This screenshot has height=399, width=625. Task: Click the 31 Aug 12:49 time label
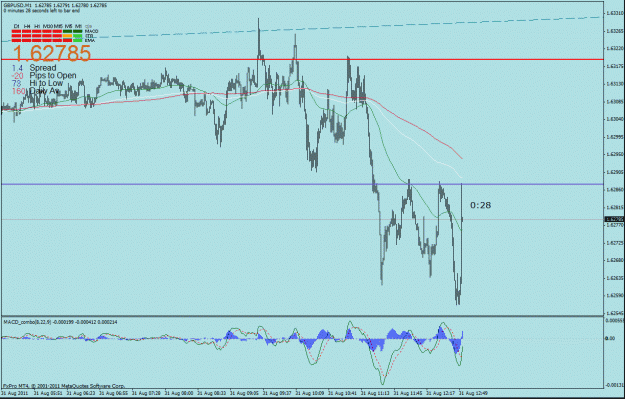click(473, 393)
